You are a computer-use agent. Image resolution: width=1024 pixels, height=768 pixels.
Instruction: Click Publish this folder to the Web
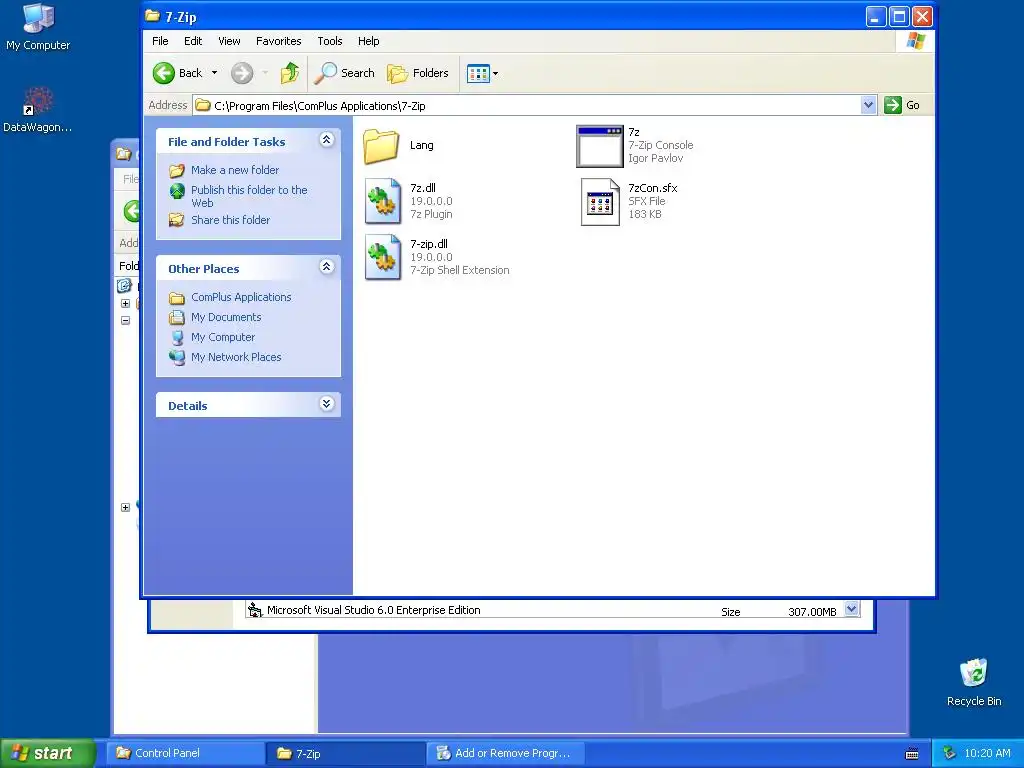point(249,196)
